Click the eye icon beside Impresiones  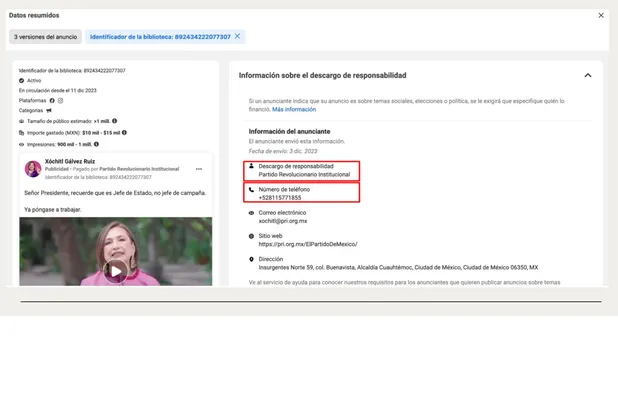point(21,145)
